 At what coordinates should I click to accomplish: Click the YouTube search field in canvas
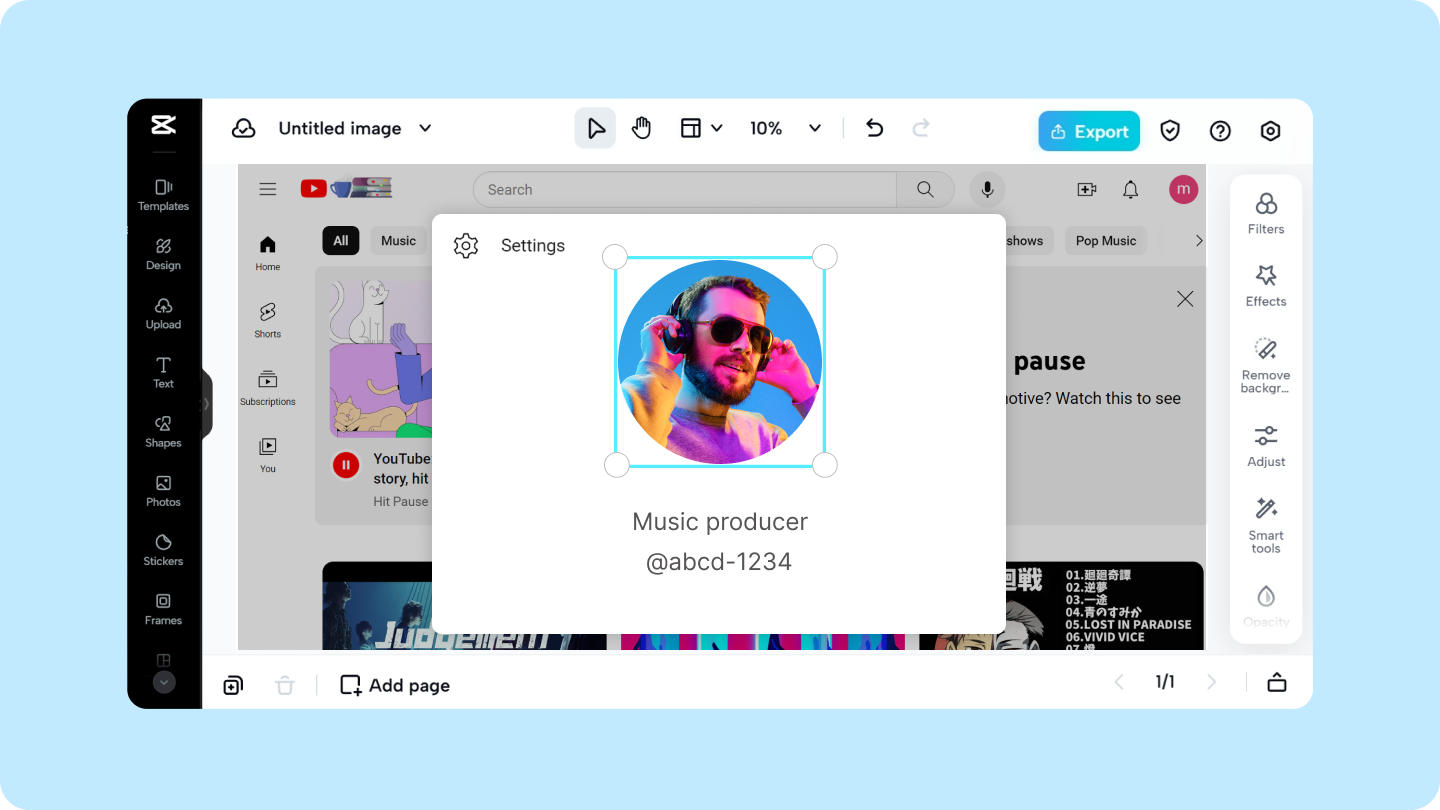(685, 189)
